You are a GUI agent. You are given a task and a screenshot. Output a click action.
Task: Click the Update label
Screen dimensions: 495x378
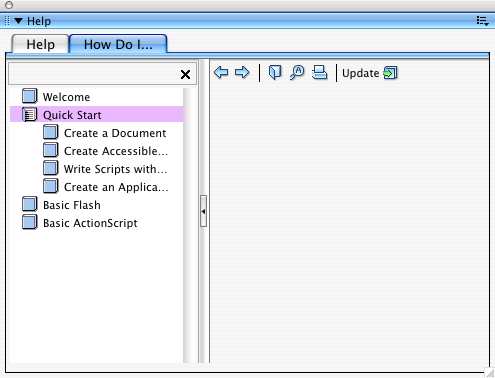[x=361, y=73]
